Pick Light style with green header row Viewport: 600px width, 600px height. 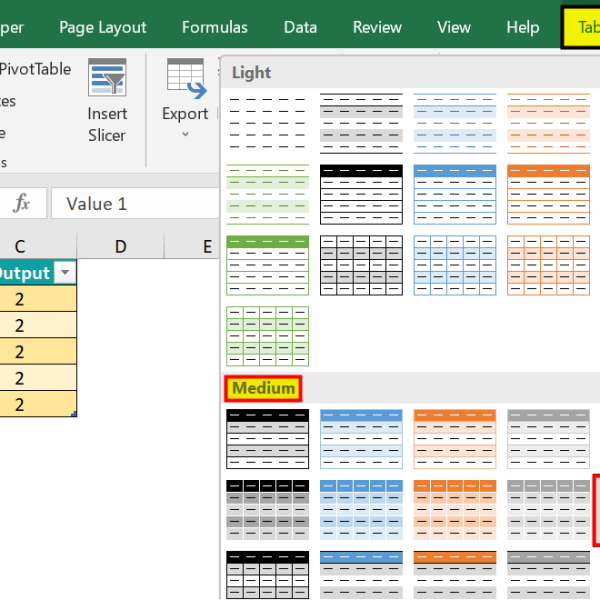[x=267, y=265]
